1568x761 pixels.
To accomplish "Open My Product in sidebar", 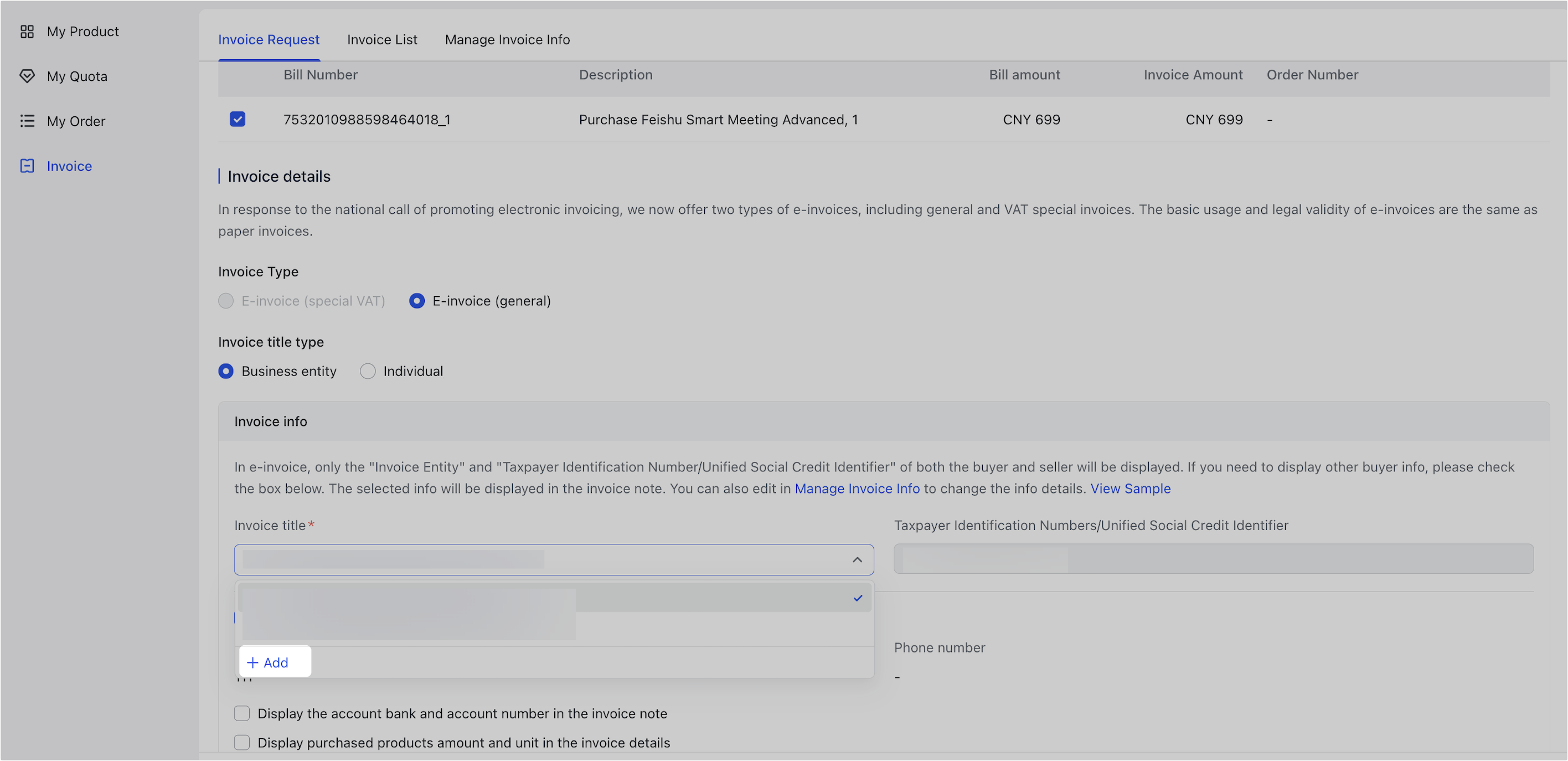I will coord(83,32).
